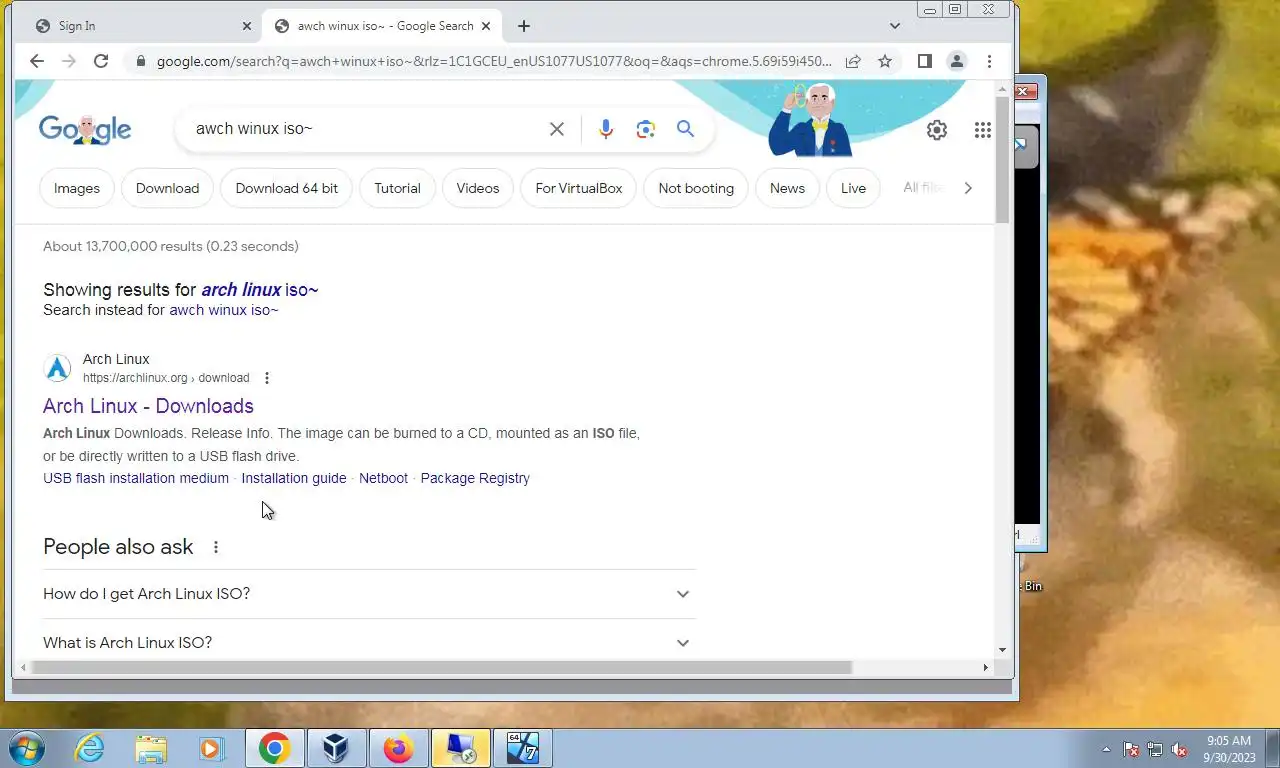
Task: Clear the search box with the X
Action: pos(557,129)
